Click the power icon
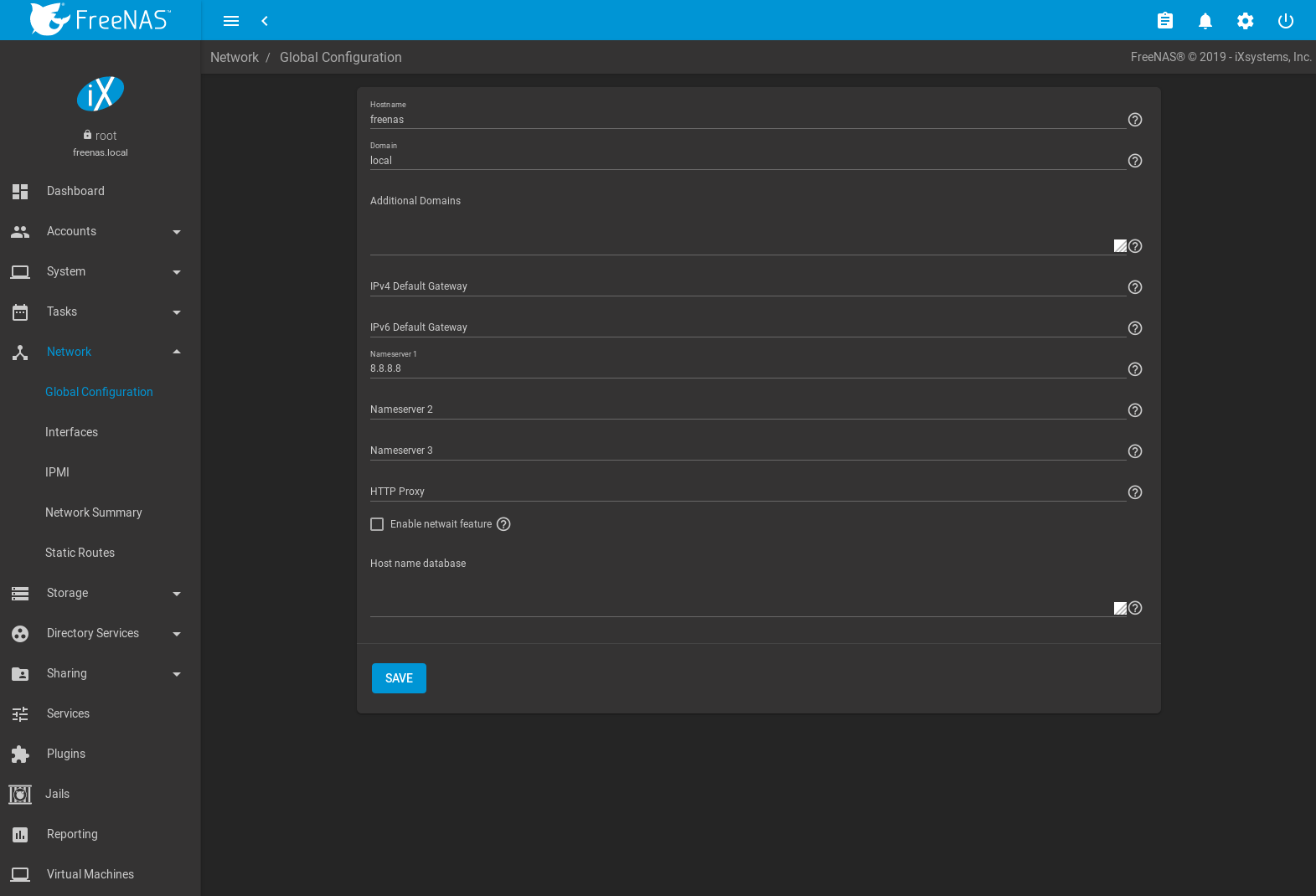 [x=1286, y=21]
